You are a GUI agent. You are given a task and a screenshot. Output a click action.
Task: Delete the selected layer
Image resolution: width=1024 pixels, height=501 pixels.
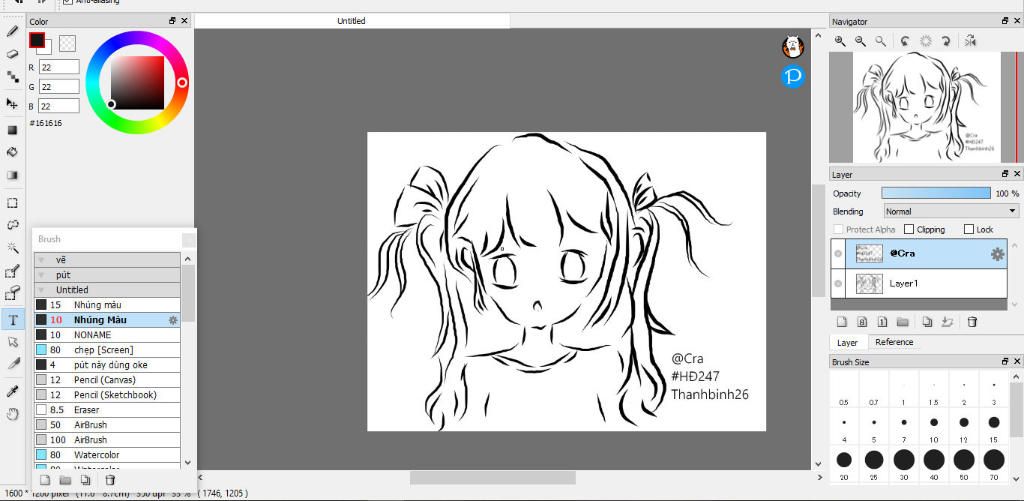pyautogui.click(x=972, y=321)
